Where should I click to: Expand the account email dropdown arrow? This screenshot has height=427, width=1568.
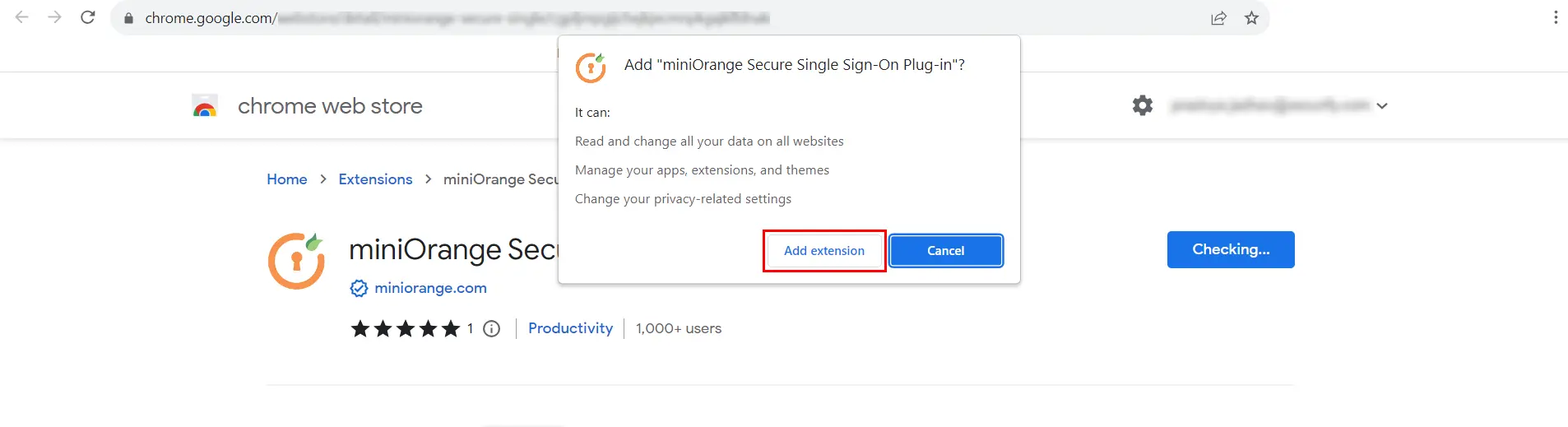coord(1382,106)
